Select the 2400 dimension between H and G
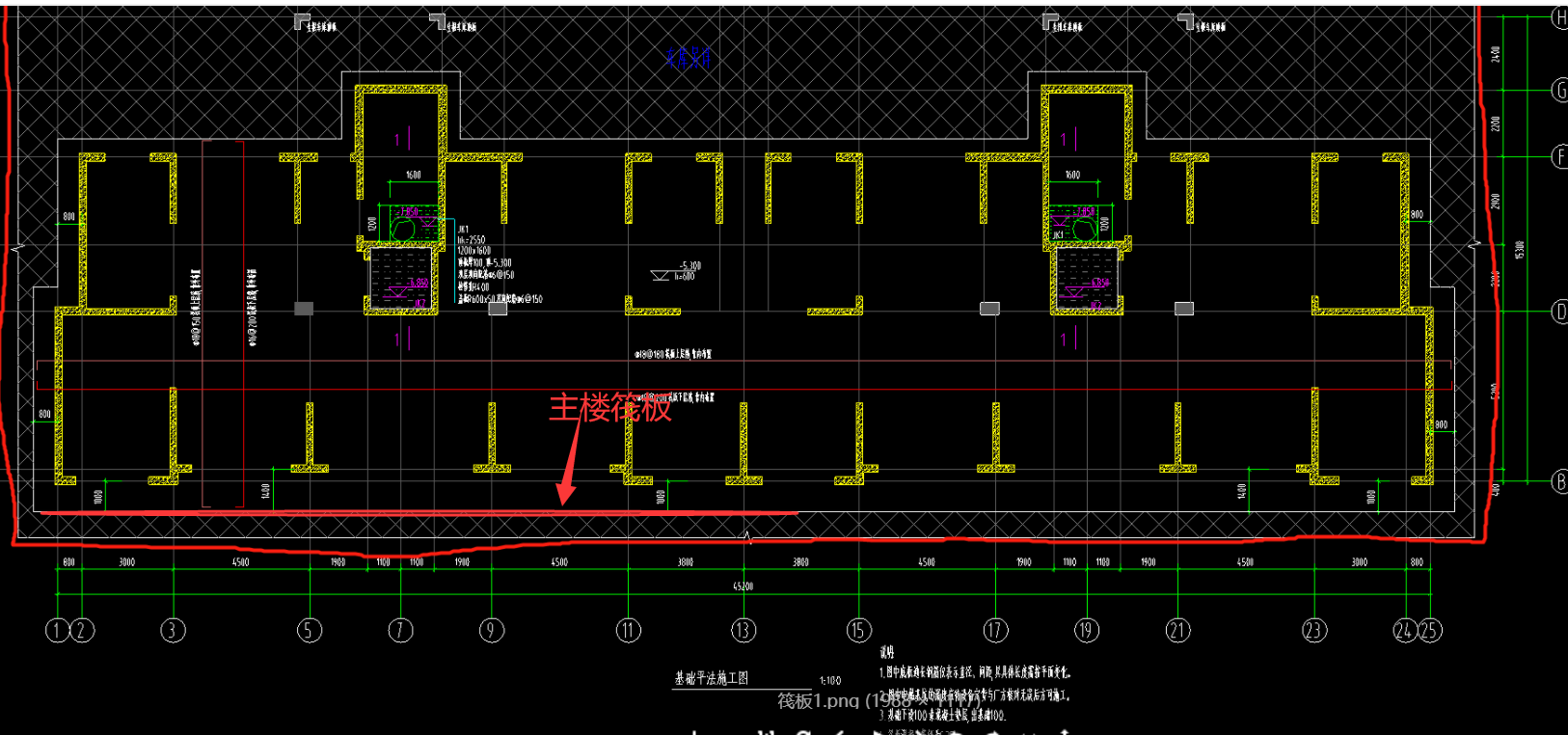1568x735 pixels. pyautogui.click(x=1496, y=54)
